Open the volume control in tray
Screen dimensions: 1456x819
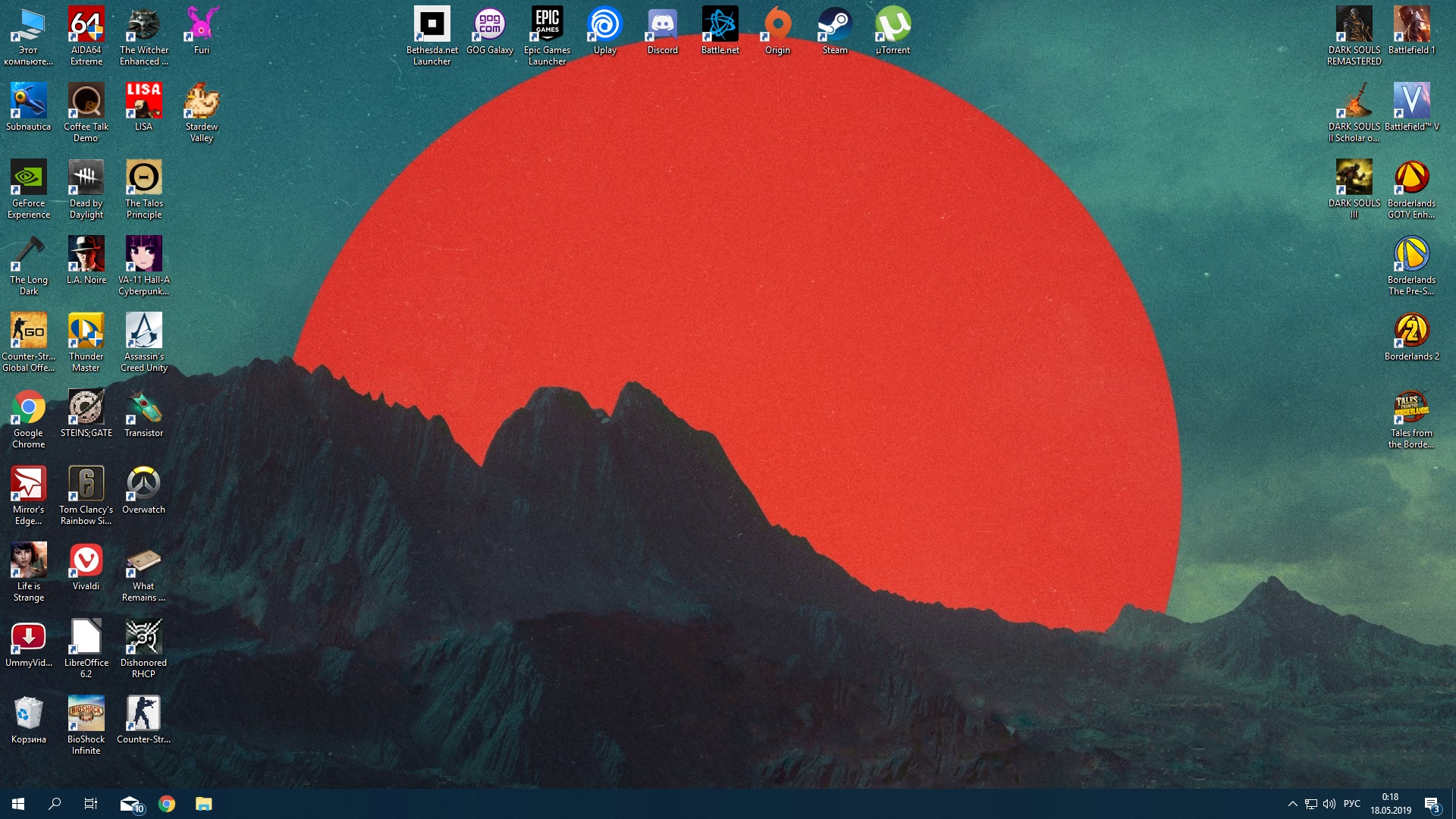(x=1329, y=804)
